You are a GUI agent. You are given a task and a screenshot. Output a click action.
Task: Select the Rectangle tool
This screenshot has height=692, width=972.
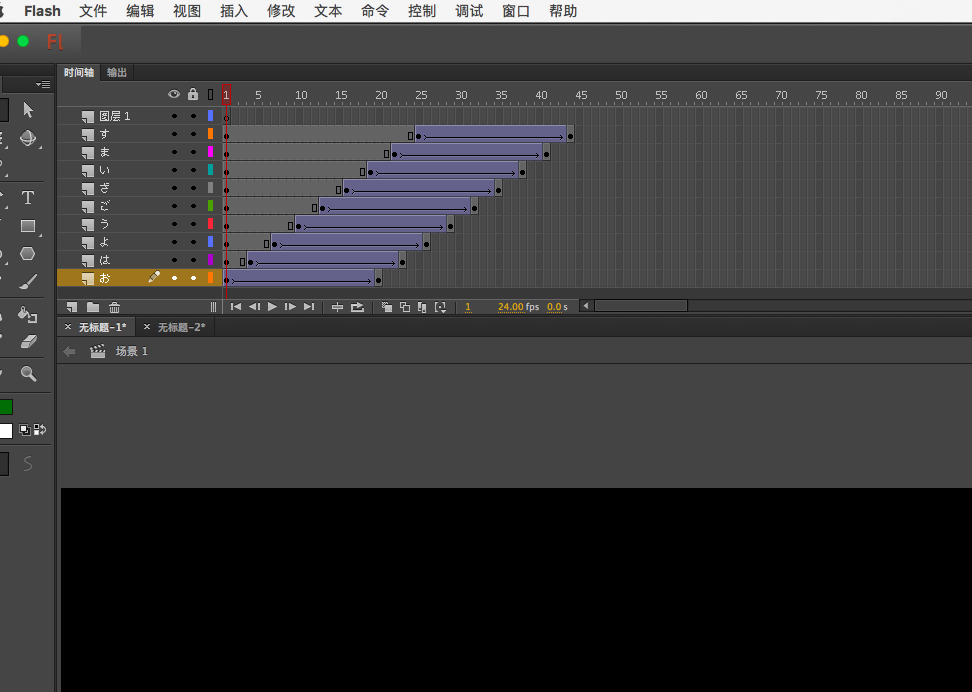click(28, 226)
